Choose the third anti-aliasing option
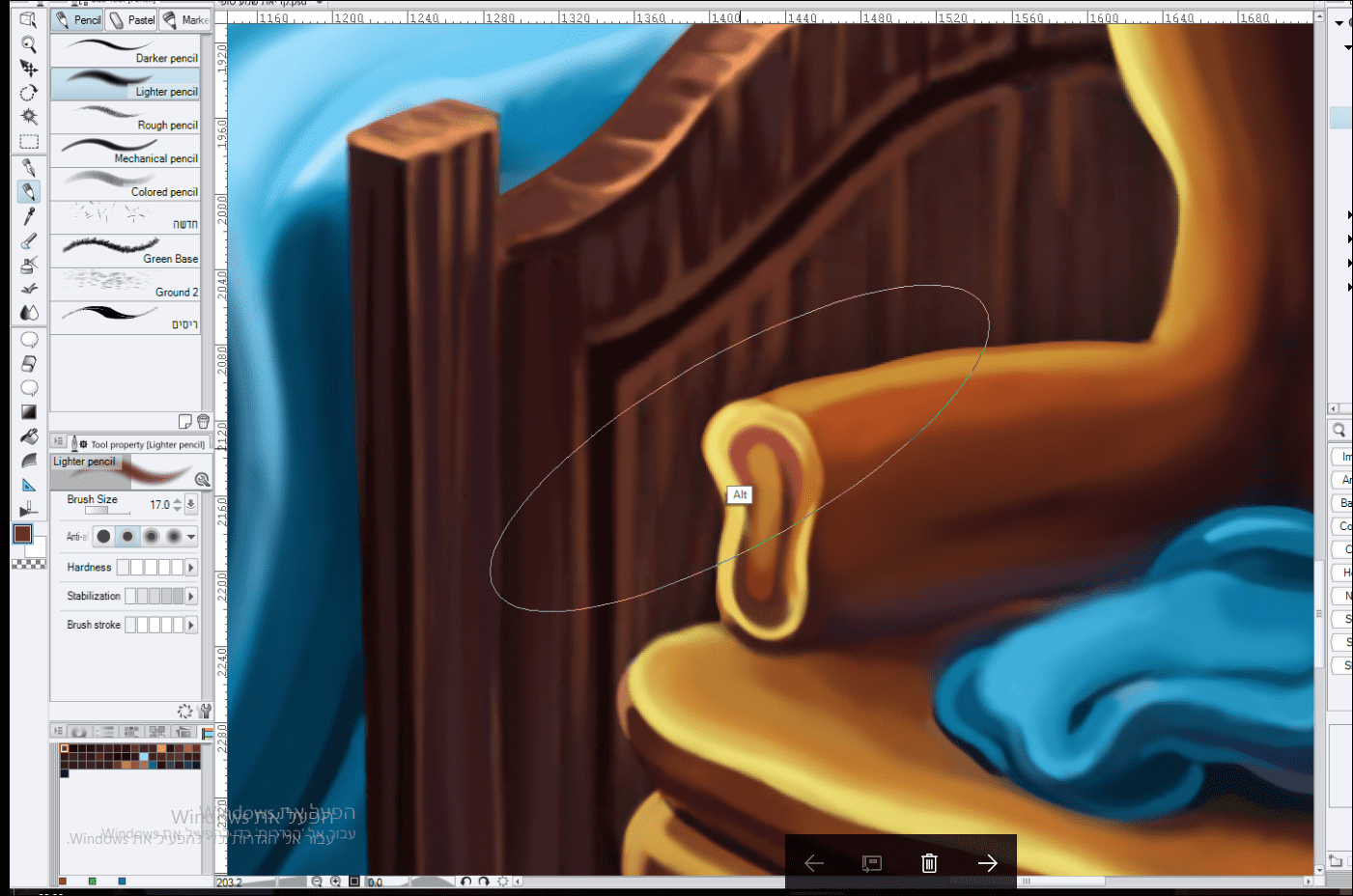This screenshot has width=1353, height=896. coord(151,536)
